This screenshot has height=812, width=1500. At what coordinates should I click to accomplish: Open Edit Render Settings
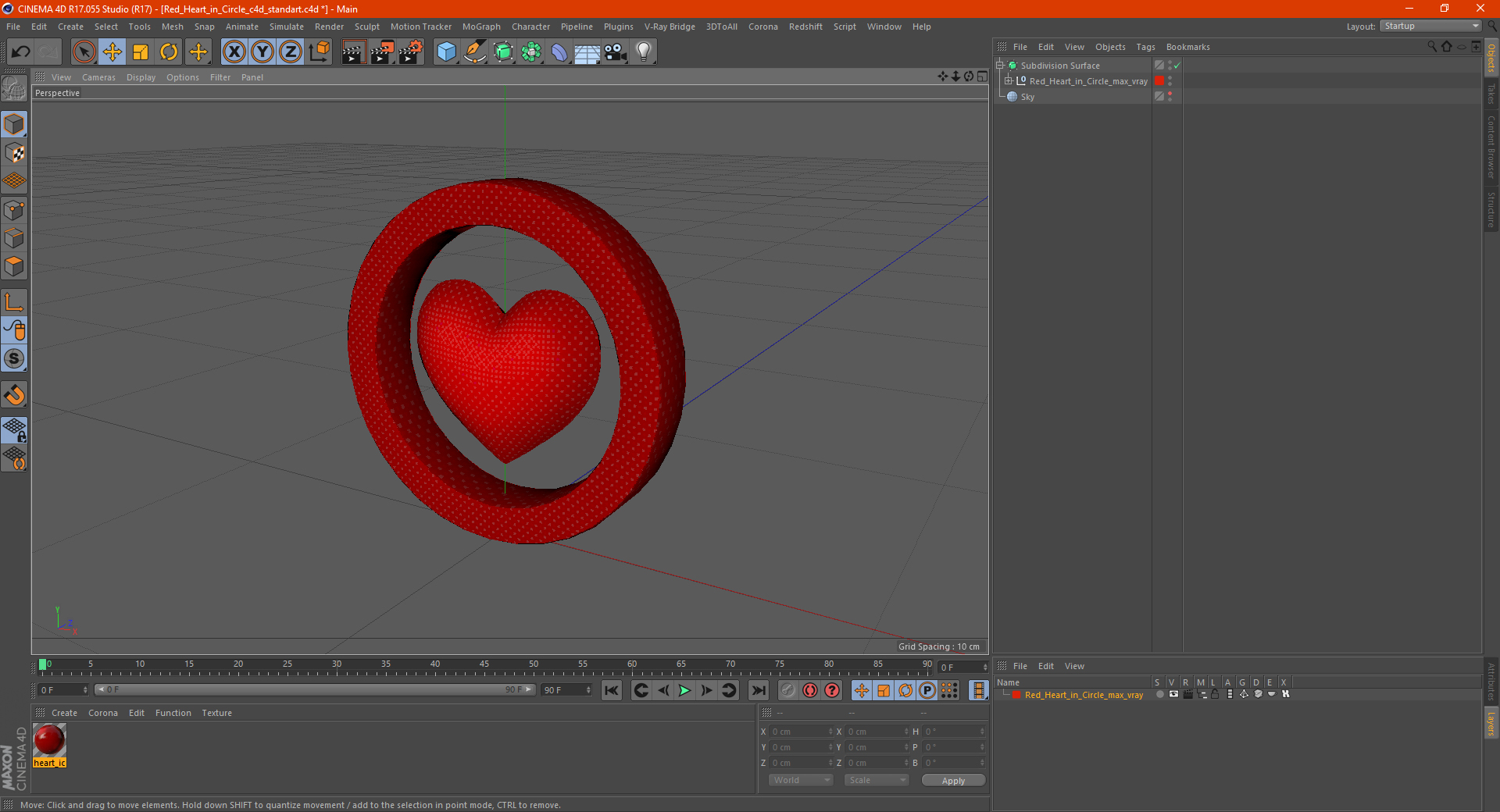(x=411, y=52)
